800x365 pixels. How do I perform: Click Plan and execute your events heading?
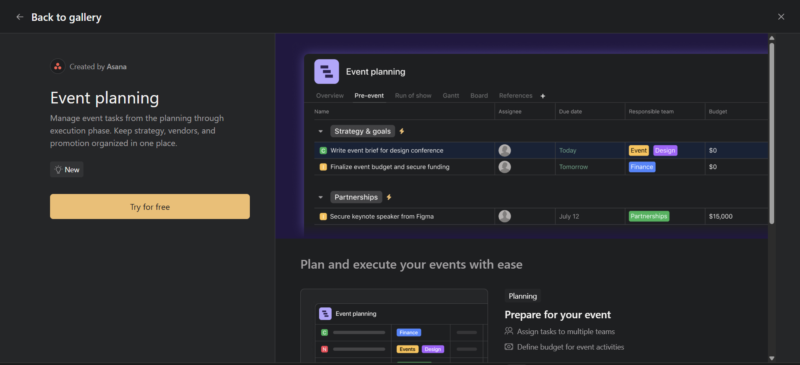click(411, 264)
